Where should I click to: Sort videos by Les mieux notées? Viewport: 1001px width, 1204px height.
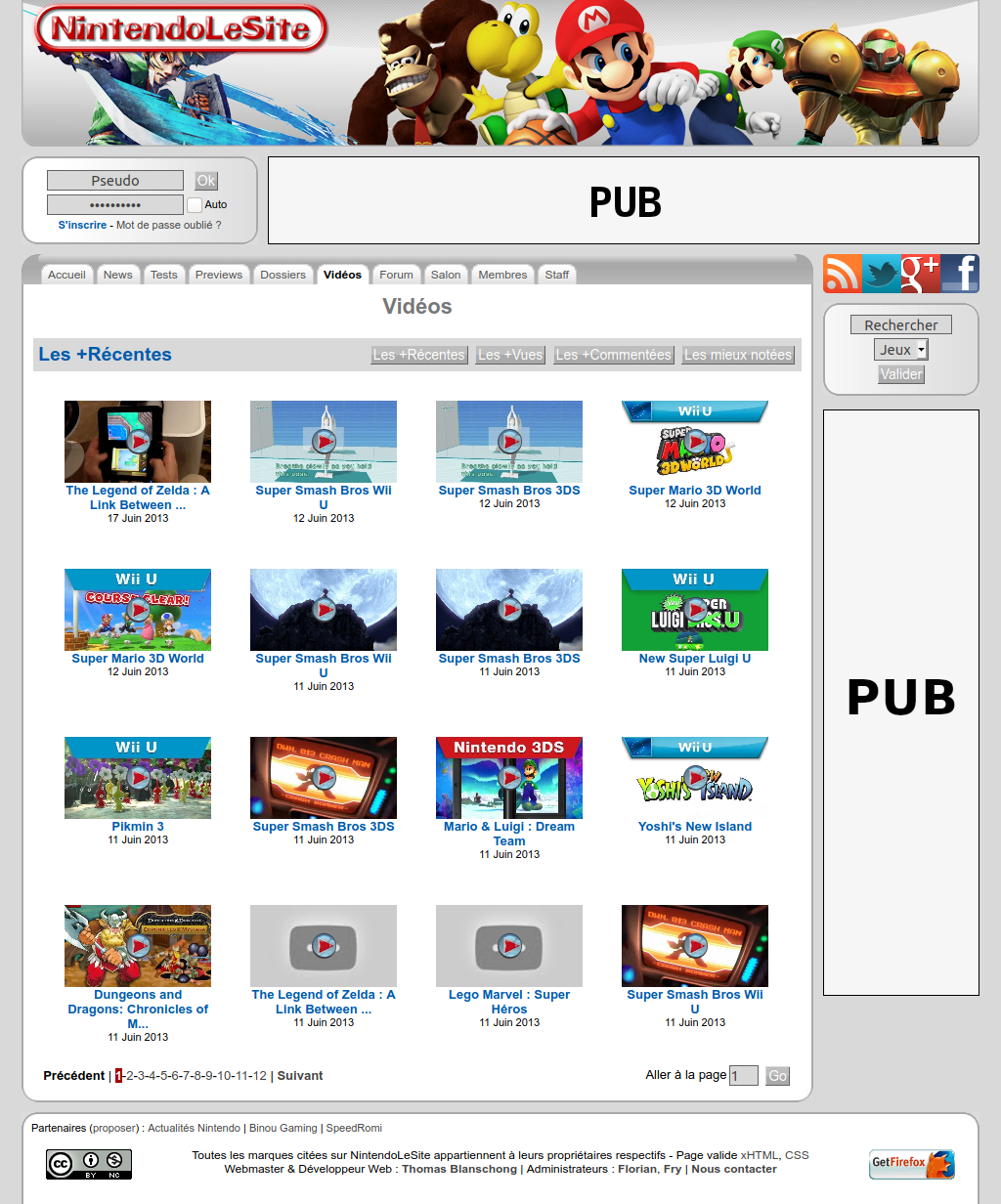point(738,355)
